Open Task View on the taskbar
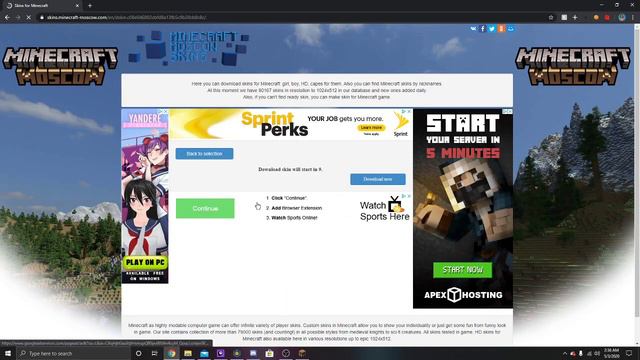Screen dimensions: 640x360 [x=155, y=353]
